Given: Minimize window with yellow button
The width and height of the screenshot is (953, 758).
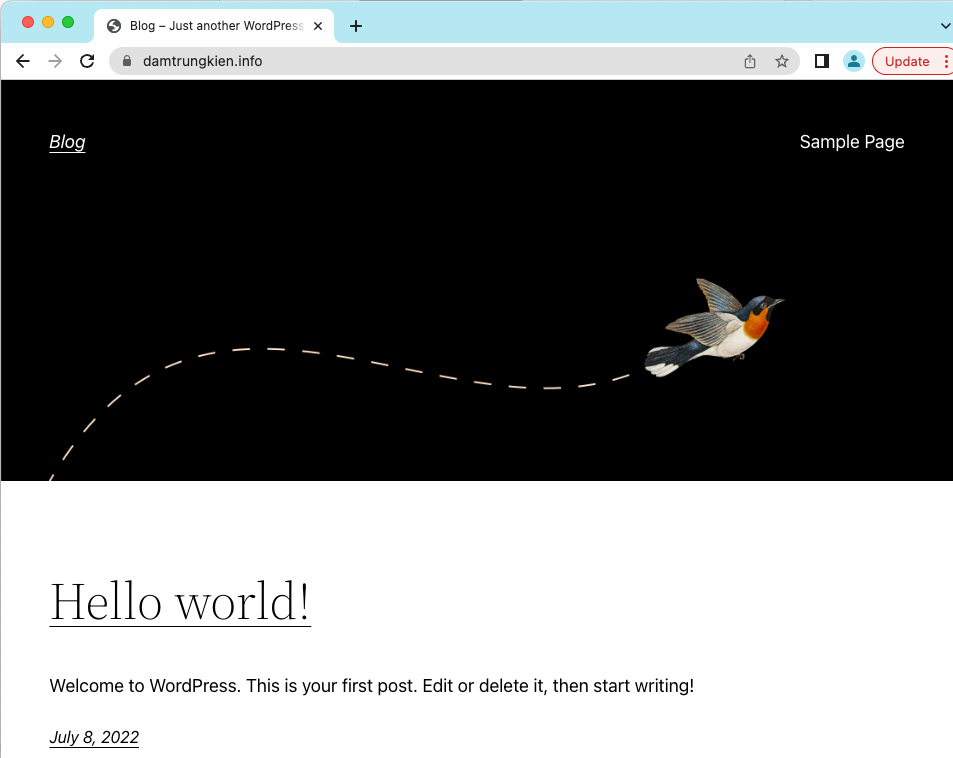Looking at the screenshot, I should coord(48,22).
